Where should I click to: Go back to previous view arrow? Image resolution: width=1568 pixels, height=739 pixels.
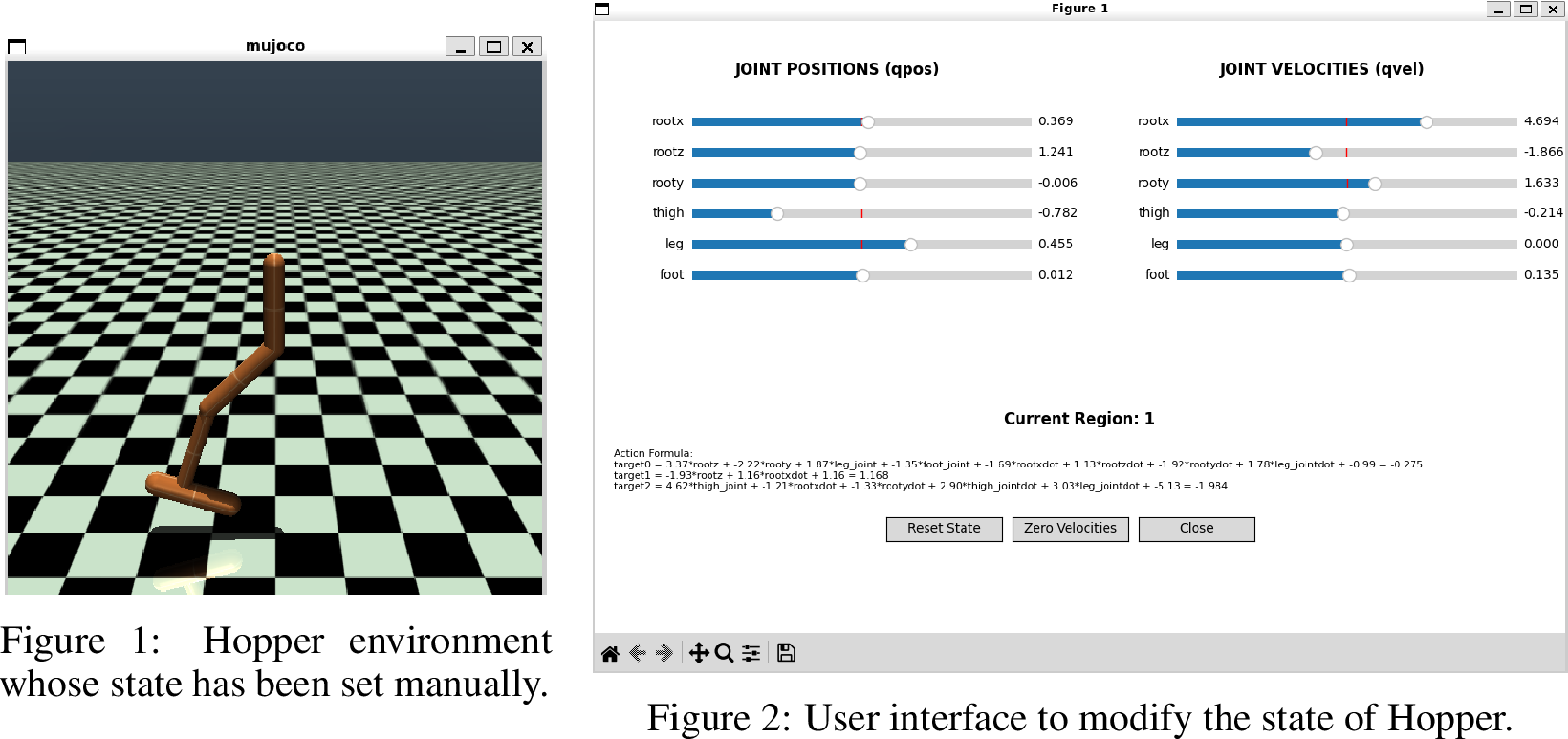coord(638,654)
